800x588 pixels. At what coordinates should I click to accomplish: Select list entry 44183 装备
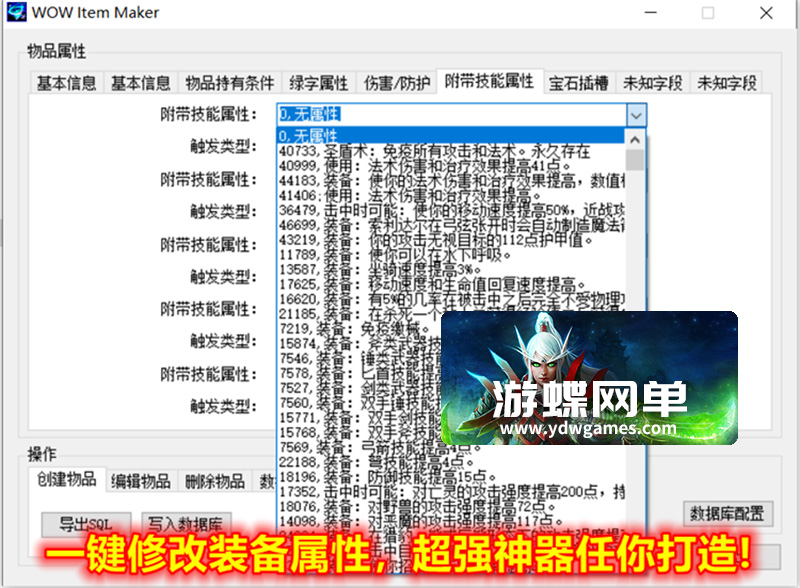click(x=451, y=181)
